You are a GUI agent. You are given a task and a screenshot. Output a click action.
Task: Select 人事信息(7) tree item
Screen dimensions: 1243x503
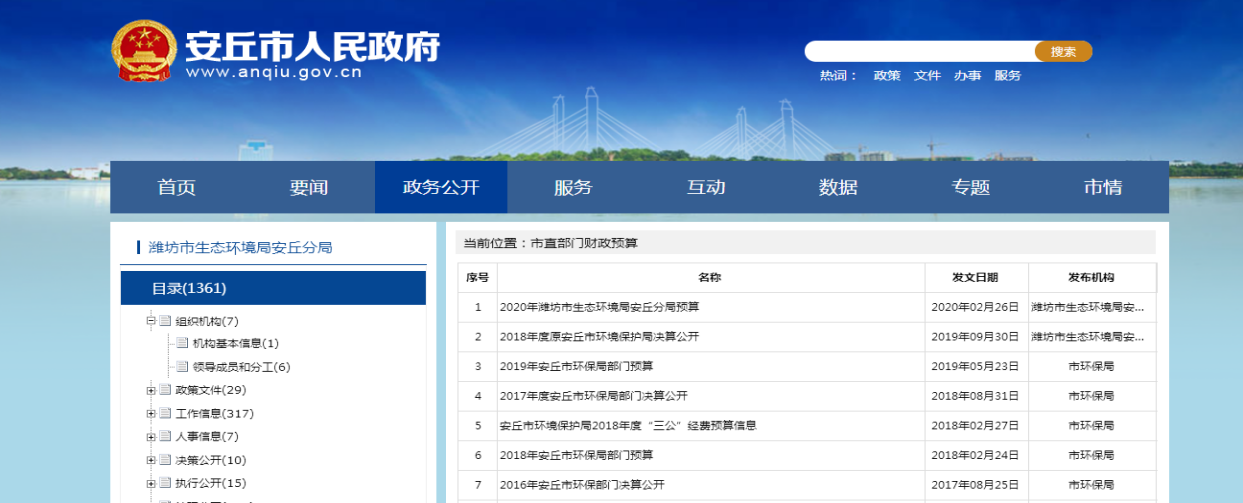tap(207, 436)
